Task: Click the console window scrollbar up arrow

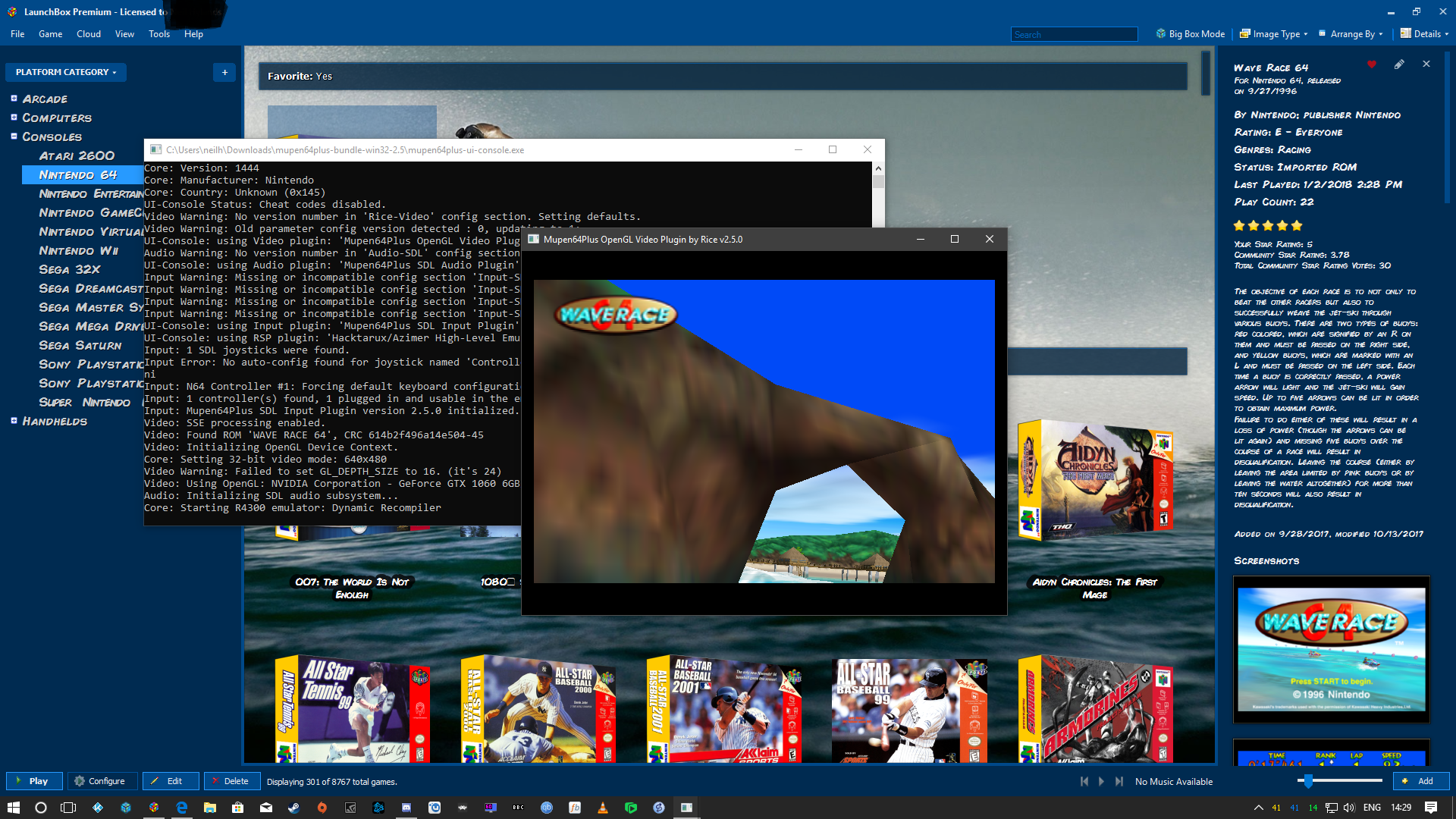Action: (878, 168)
